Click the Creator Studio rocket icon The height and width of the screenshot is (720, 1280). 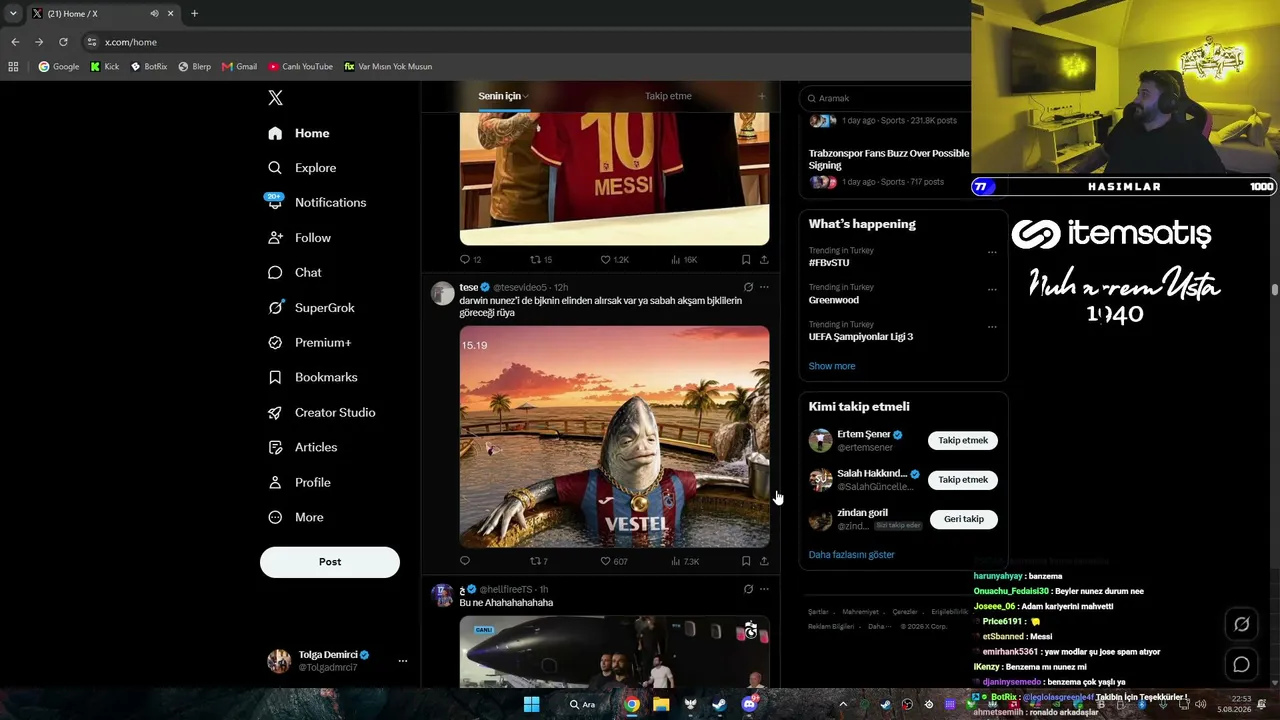coord(275,413)
